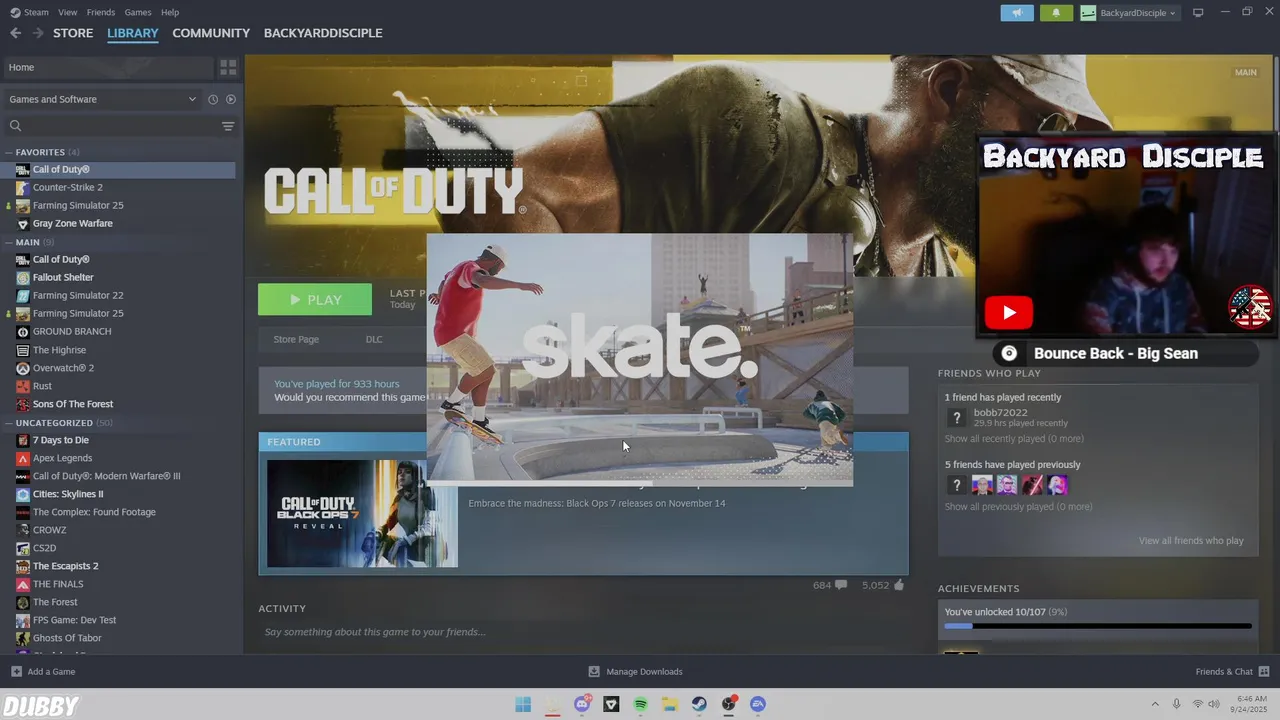The width and height of the screenshot is (1280, 720).
Task: Click the Manage Downloads icon
Action: tap(594, 671)
